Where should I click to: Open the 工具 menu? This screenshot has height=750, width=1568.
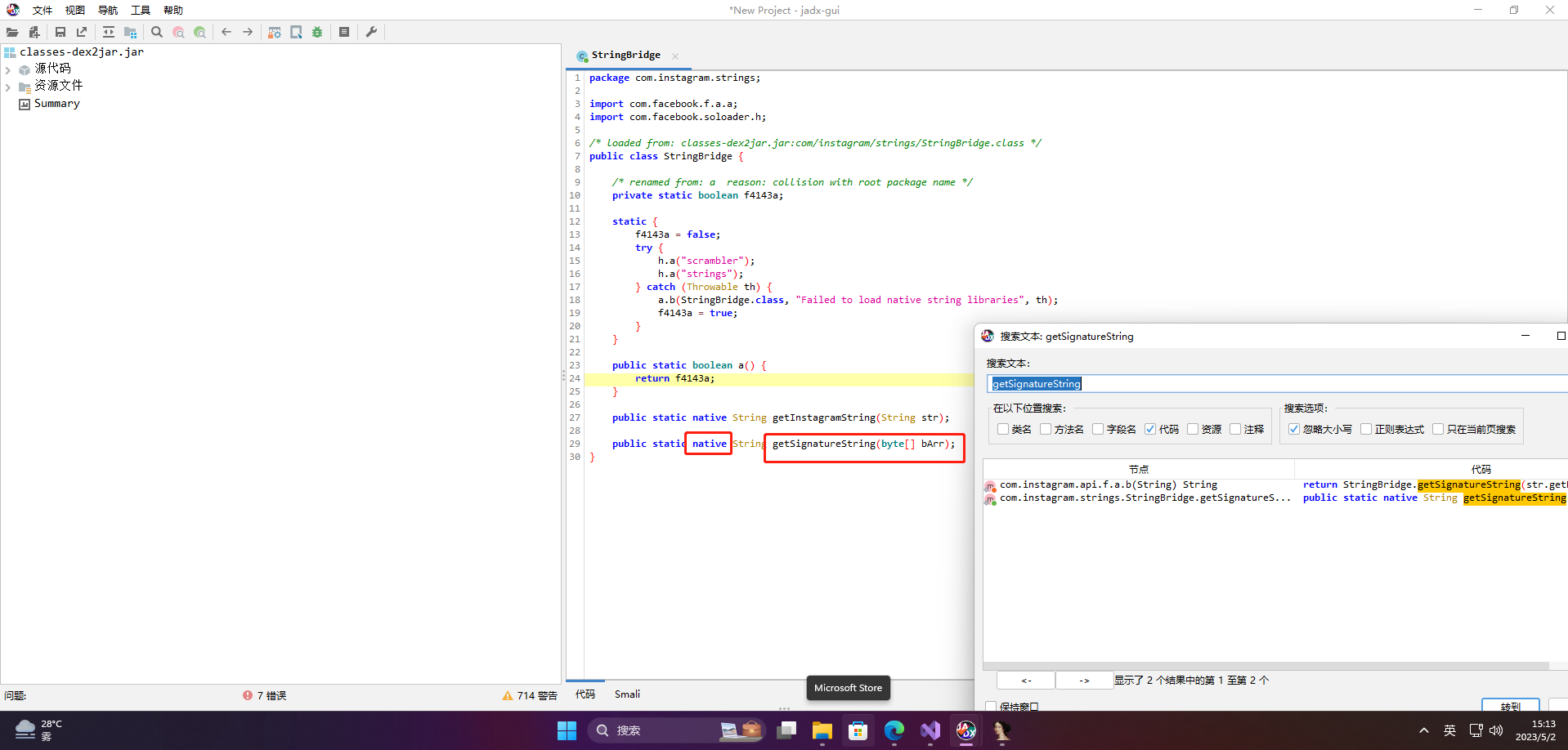141,10
